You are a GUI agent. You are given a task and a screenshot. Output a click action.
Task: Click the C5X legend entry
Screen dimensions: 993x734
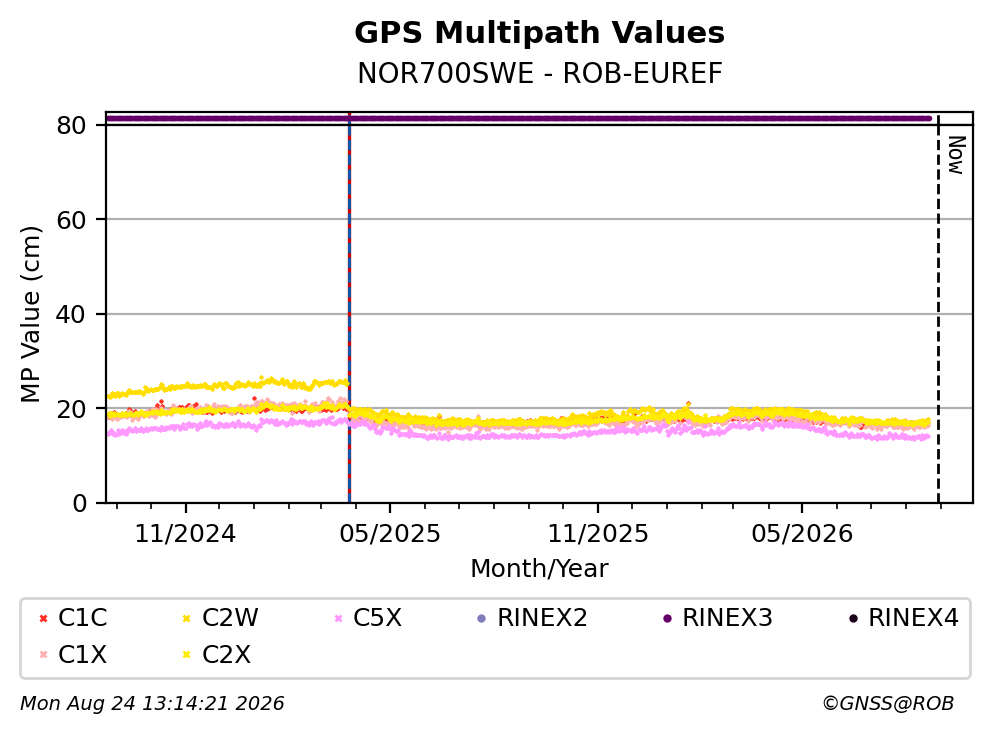(368, 617)
